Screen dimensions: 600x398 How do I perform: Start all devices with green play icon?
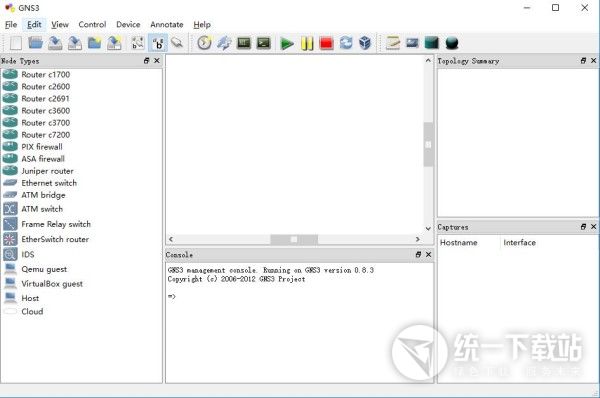pos(287,43)
